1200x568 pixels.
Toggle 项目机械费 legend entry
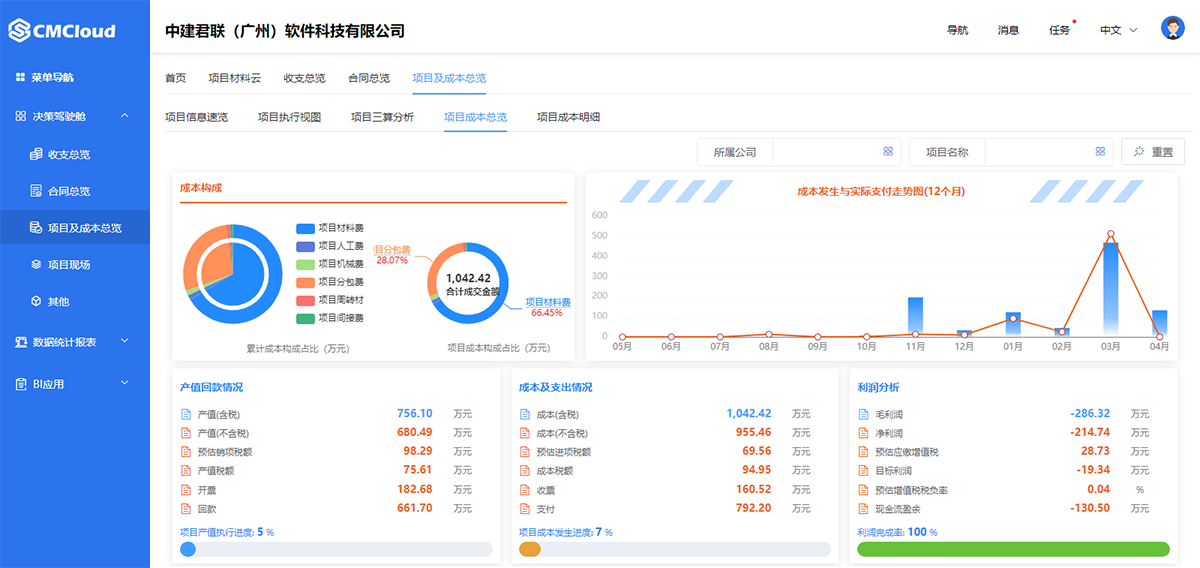point(330,264)
